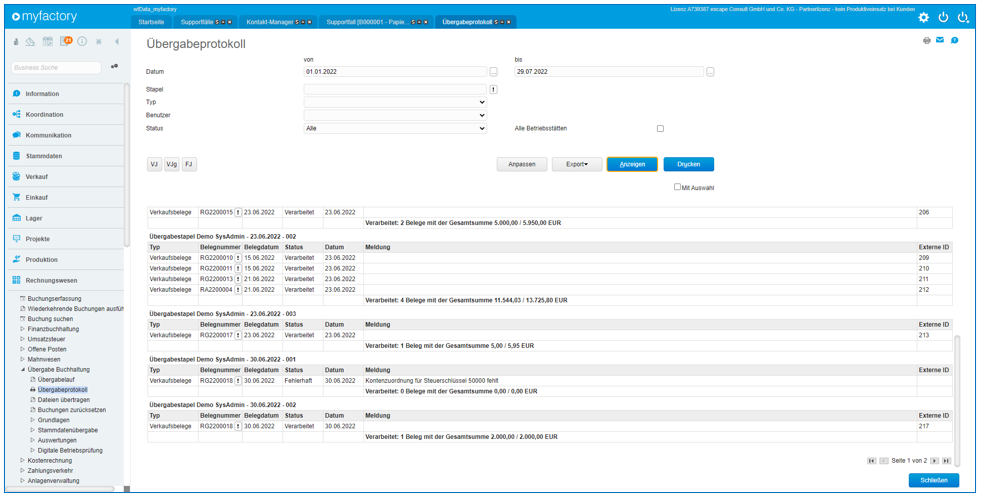
Task: Click the VJ quick date button
Action: click(x=154, y=164)
